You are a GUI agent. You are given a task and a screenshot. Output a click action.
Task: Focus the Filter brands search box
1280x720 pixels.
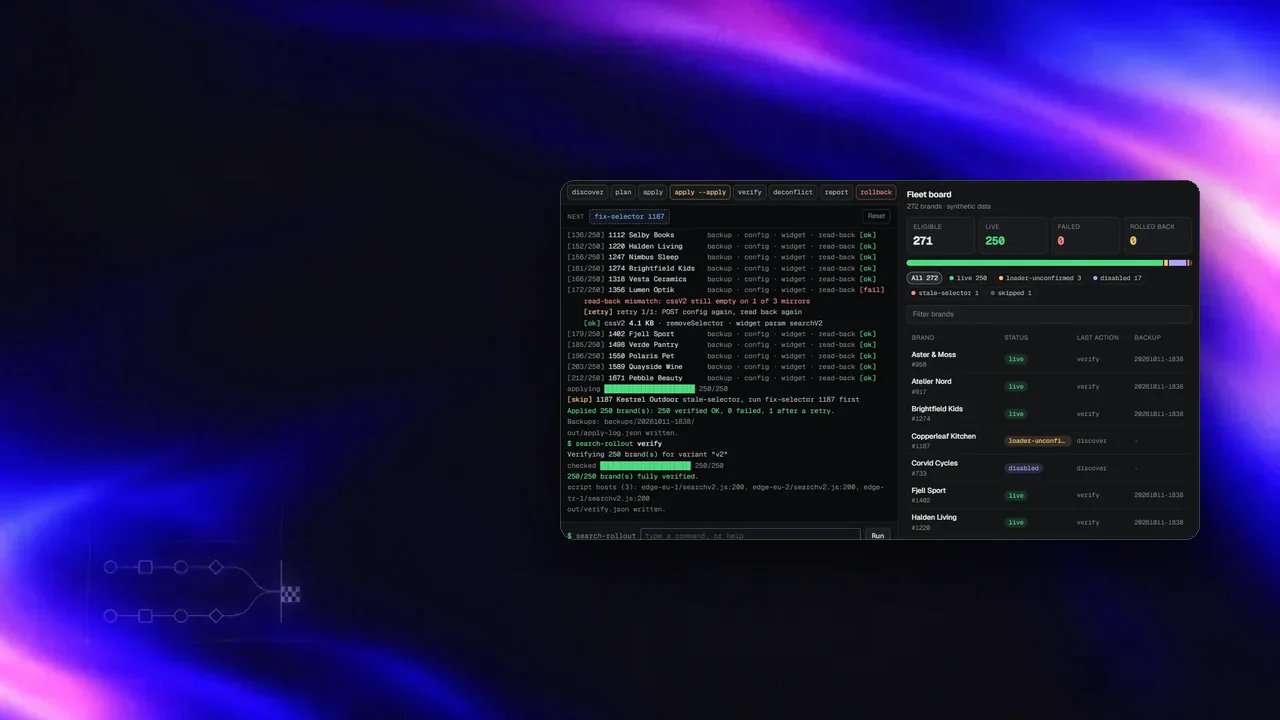[x=1049, y=314]
